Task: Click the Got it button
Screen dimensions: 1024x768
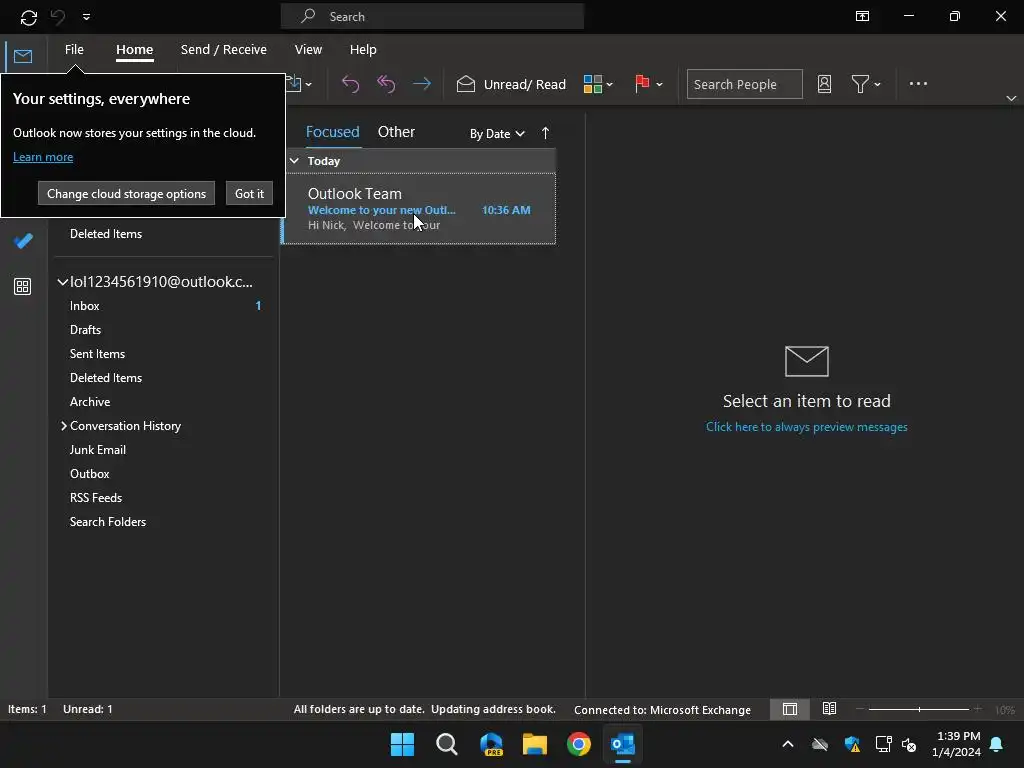Action: click(x=249, y=193)
